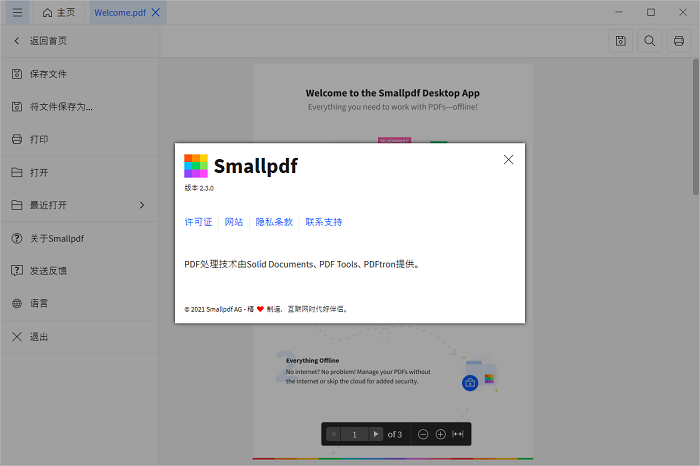This screenshot has width=700, height=466.
Task: Zoom in with the plus icon
Action: [x=440, y=434]
